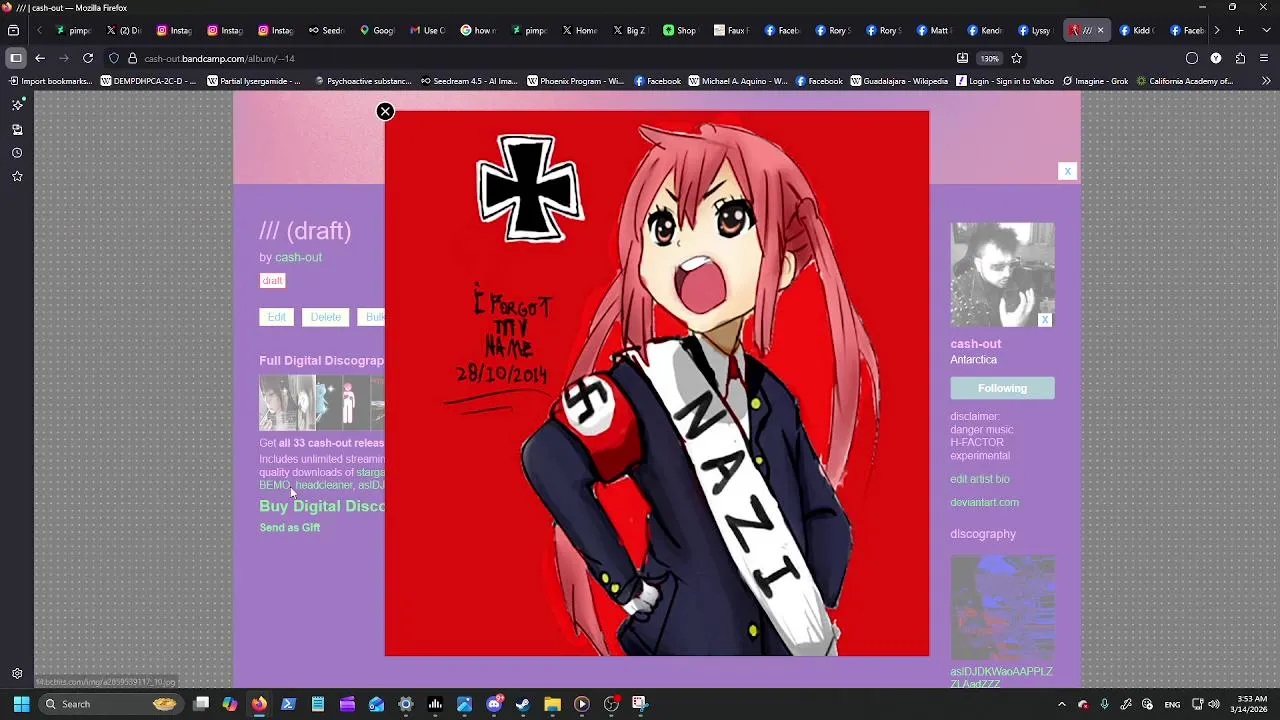Open Discord from the taskbar

[x=494, y=704]
